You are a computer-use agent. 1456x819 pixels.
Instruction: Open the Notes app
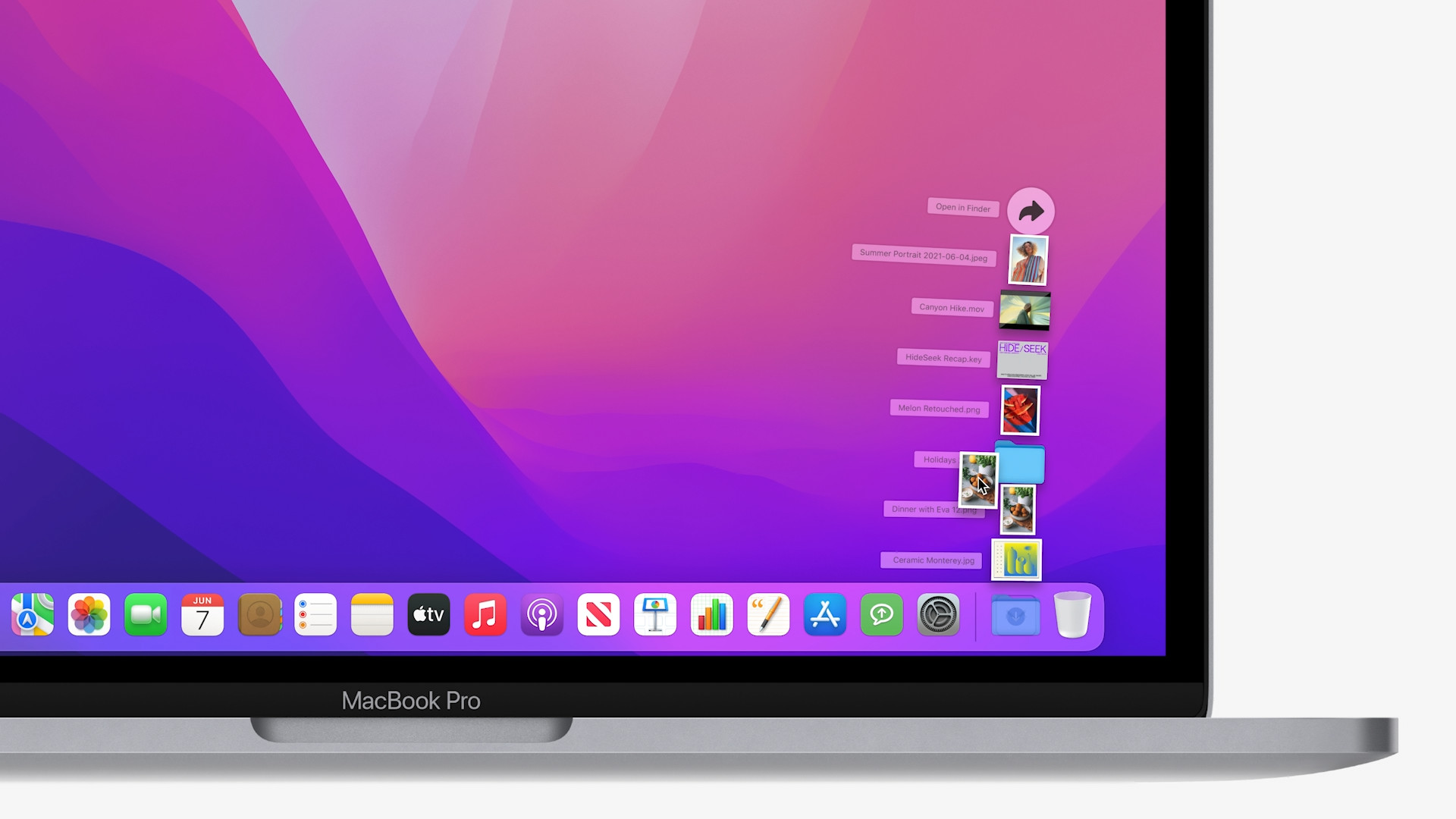click(x=373, y=615)
